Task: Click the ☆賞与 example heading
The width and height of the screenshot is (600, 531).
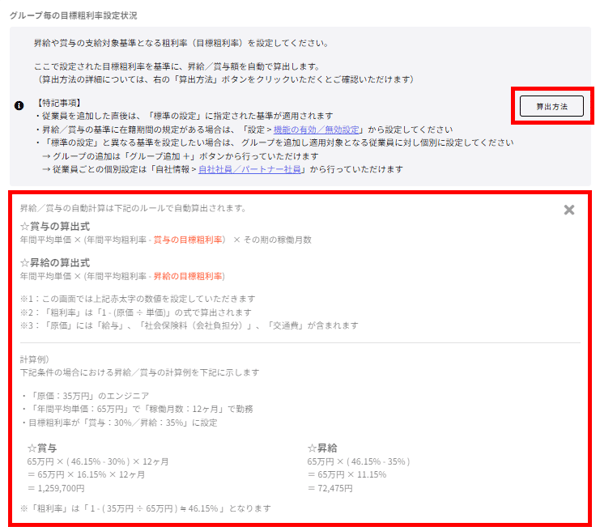Action: (41, 450)
